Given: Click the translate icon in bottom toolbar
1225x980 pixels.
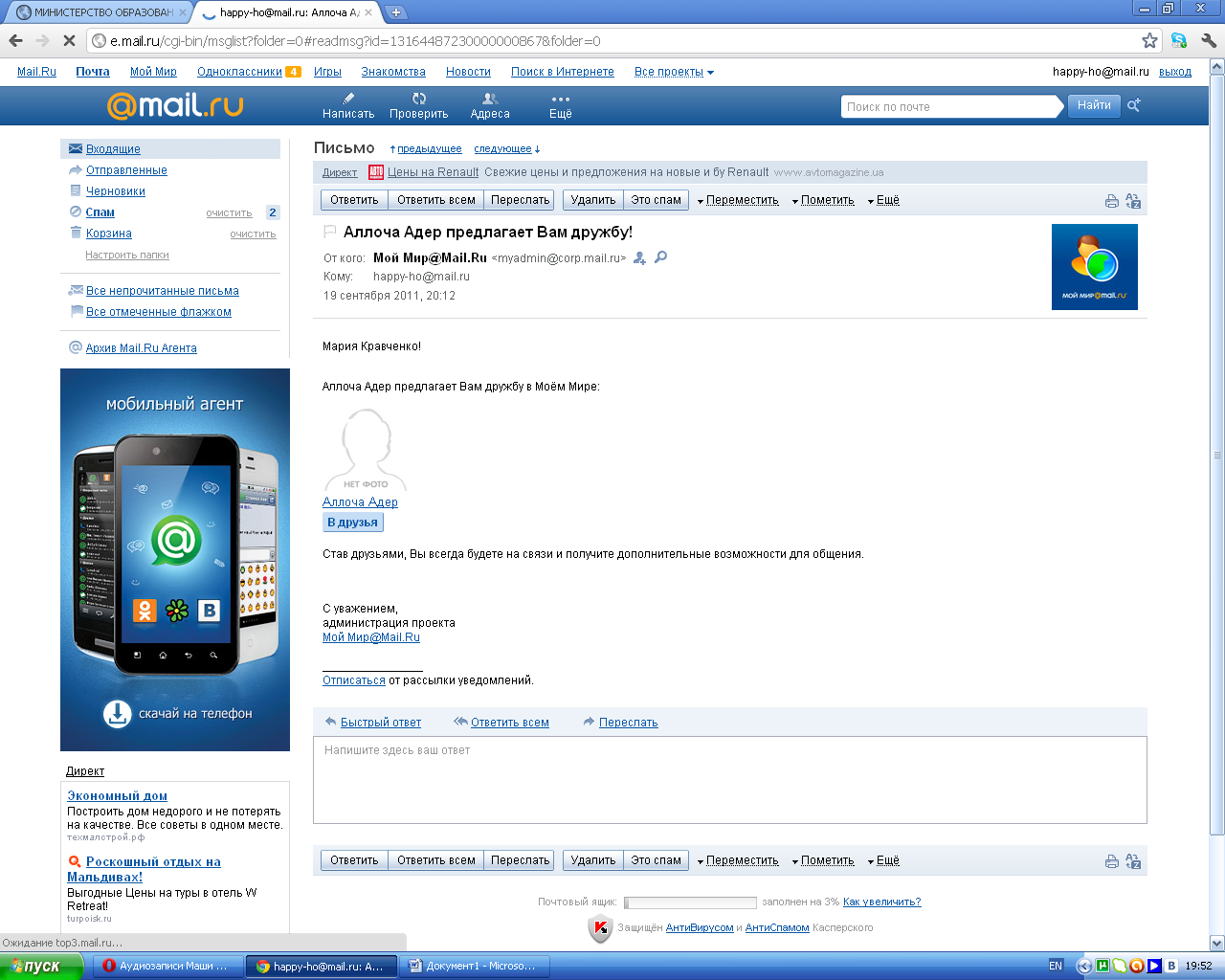Looking at the screenshot, I should 1133,861.
